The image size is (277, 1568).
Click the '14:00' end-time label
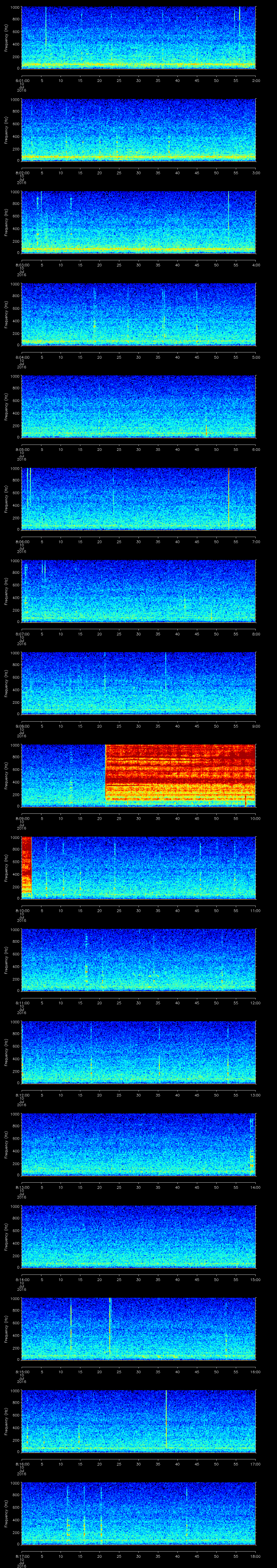[255, 1187]
